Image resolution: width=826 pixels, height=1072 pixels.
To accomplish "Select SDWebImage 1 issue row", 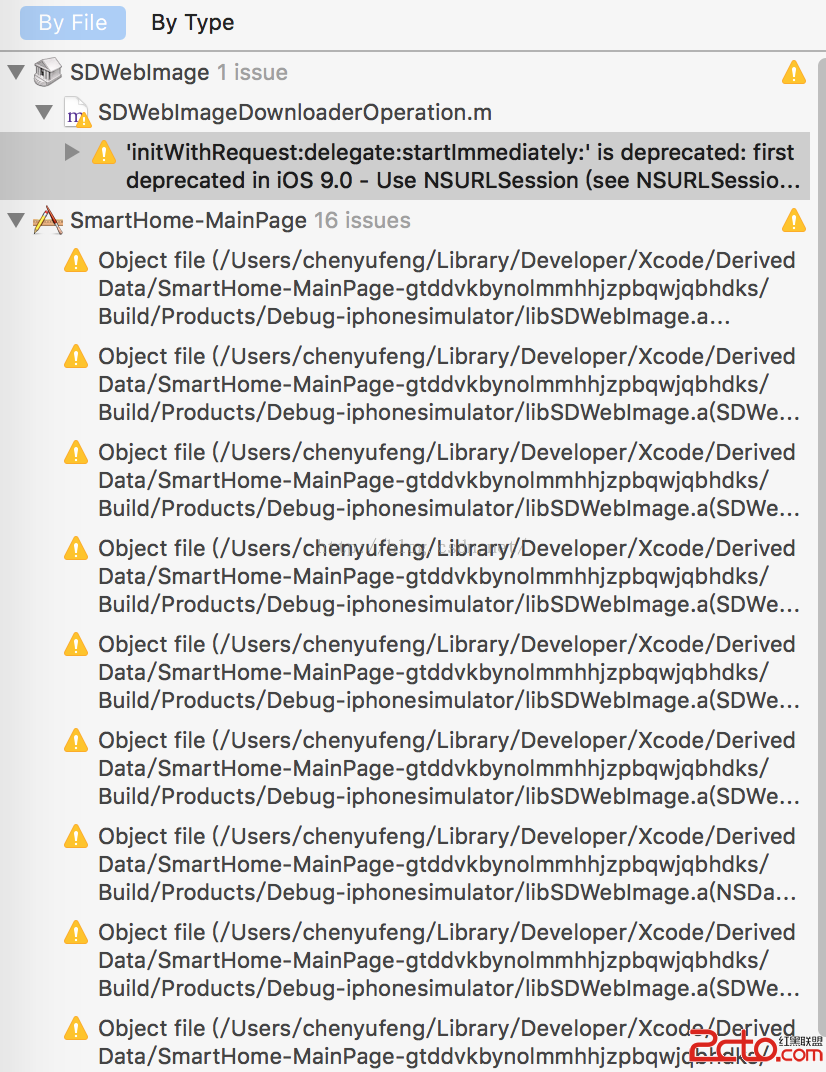I will pos(405,72).
